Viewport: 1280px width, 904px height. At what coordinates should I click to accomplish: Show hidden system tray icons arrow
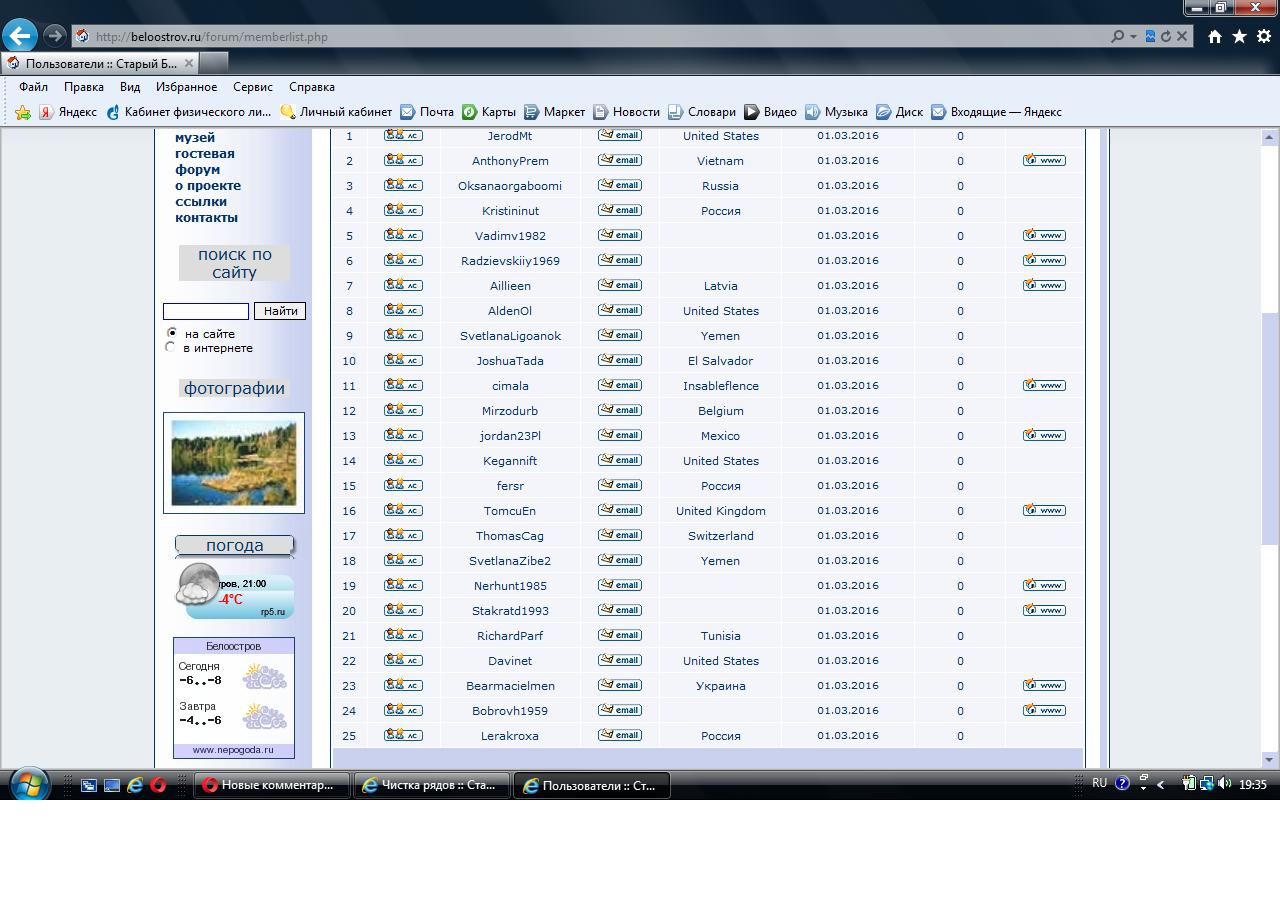click(1160, 785)
